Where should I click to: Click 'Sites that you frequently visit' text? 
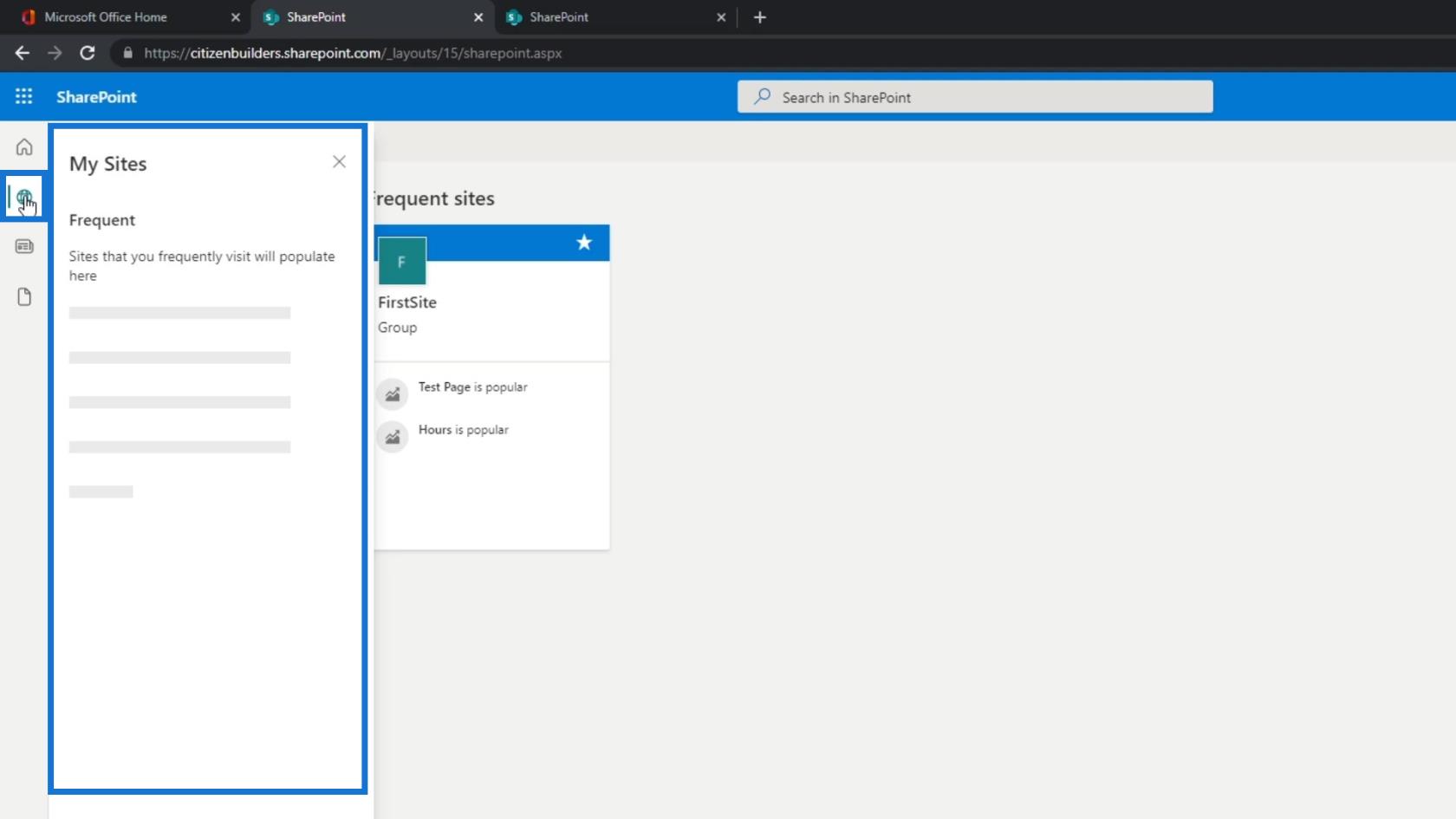tap(202, 266)
